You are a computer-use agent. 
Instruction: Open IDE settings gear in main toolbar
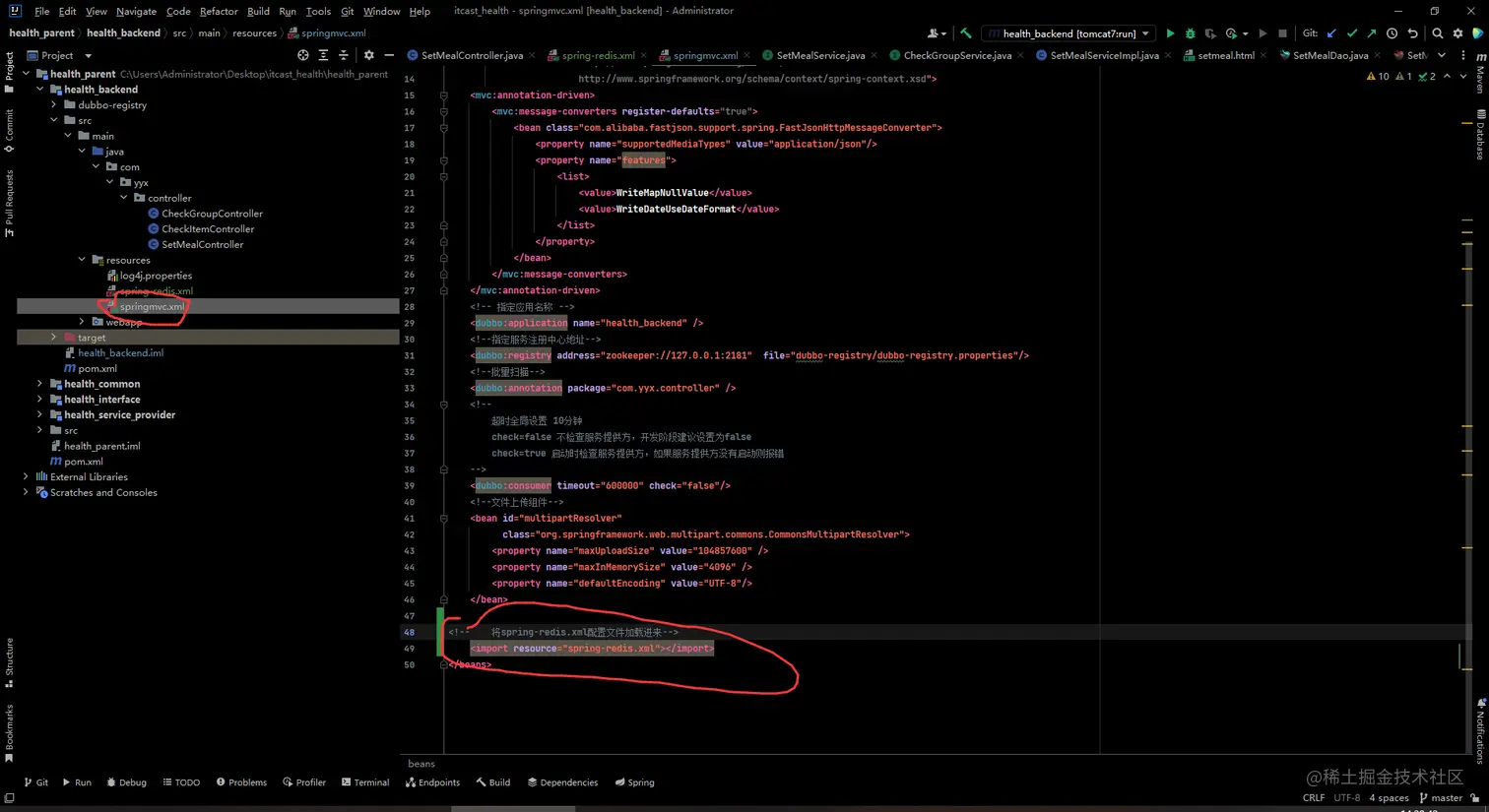click(x=1458, y=33)
